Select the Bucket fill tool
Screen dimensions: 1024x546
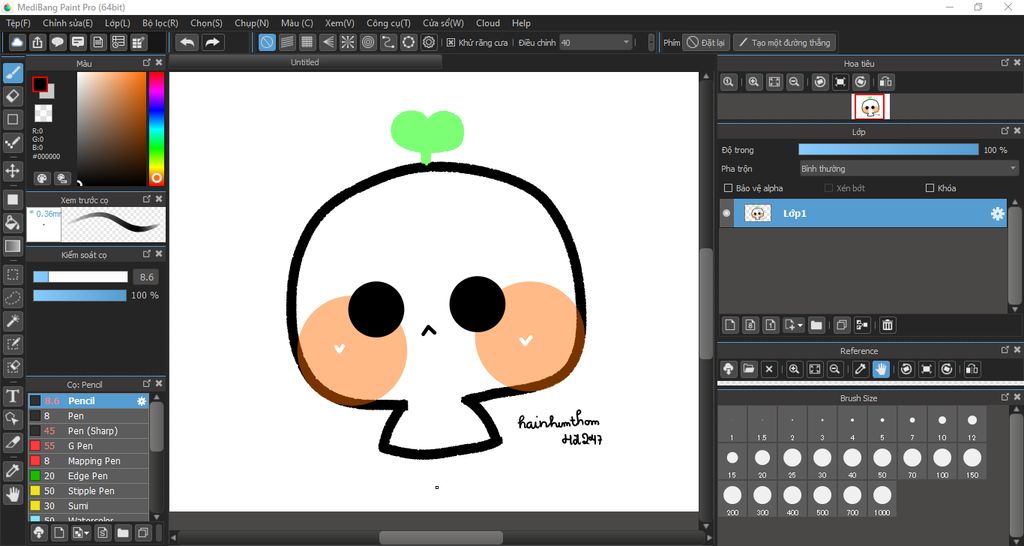(x=13, y=223)
